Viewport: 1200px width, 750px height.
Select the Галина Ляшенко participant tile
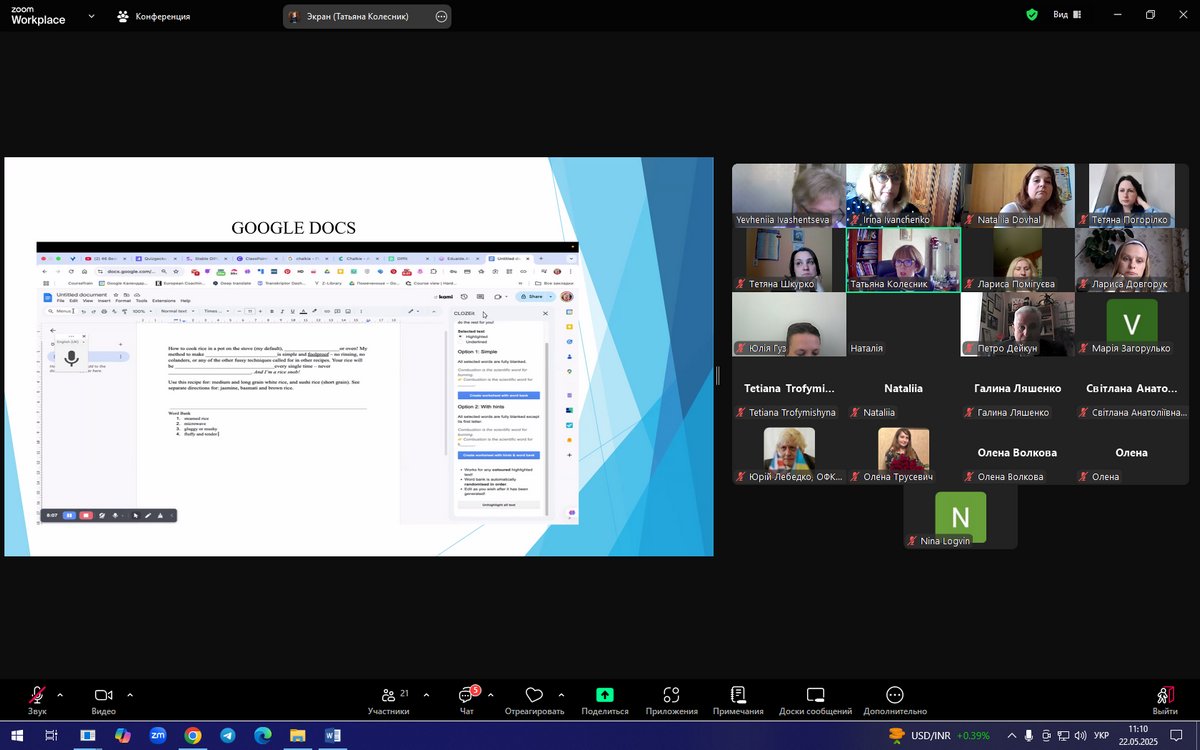[x=1018, y=389]
